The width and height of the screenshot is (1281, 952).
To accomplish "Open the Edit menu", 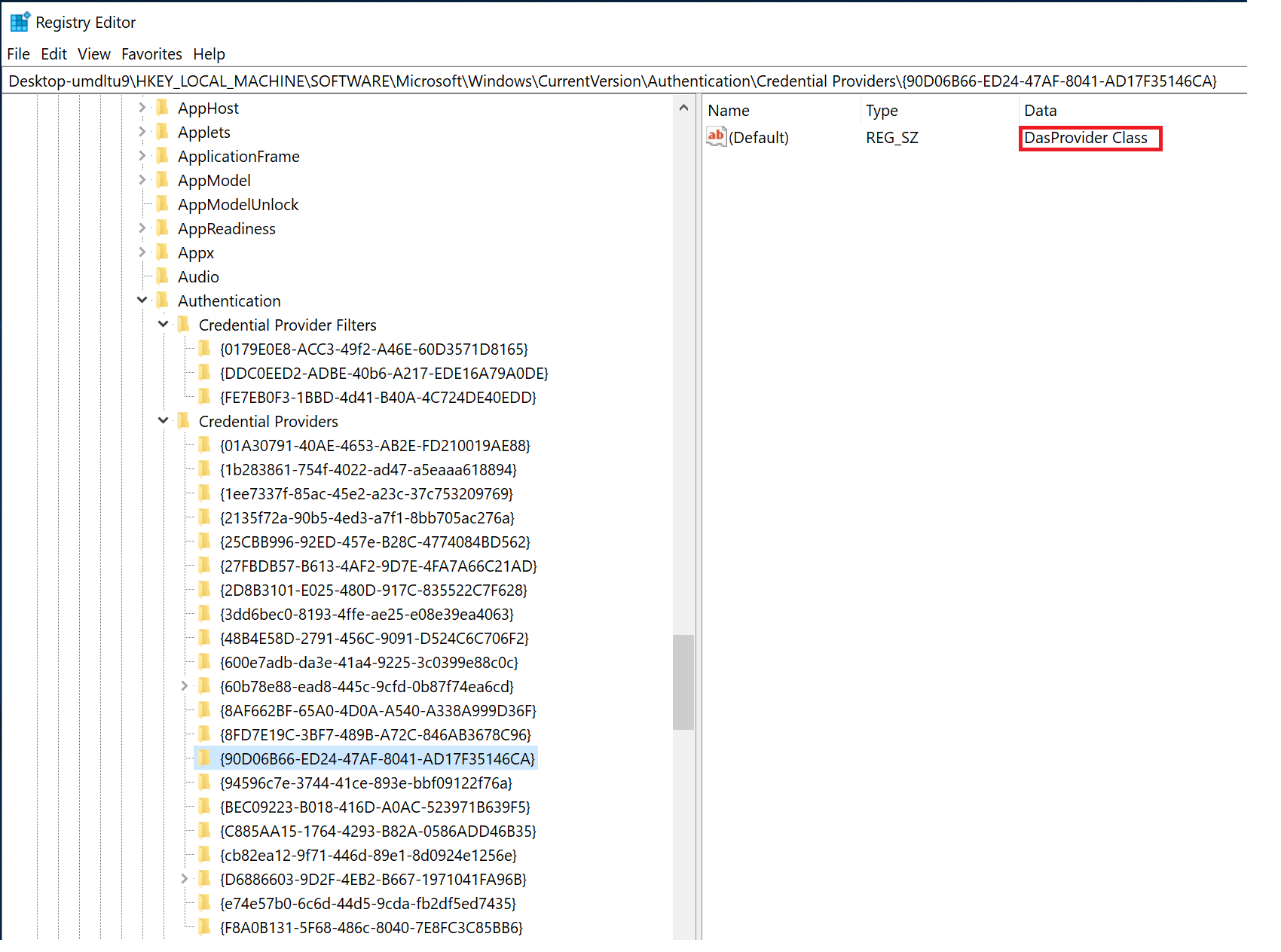I will [x=54, y=54].
